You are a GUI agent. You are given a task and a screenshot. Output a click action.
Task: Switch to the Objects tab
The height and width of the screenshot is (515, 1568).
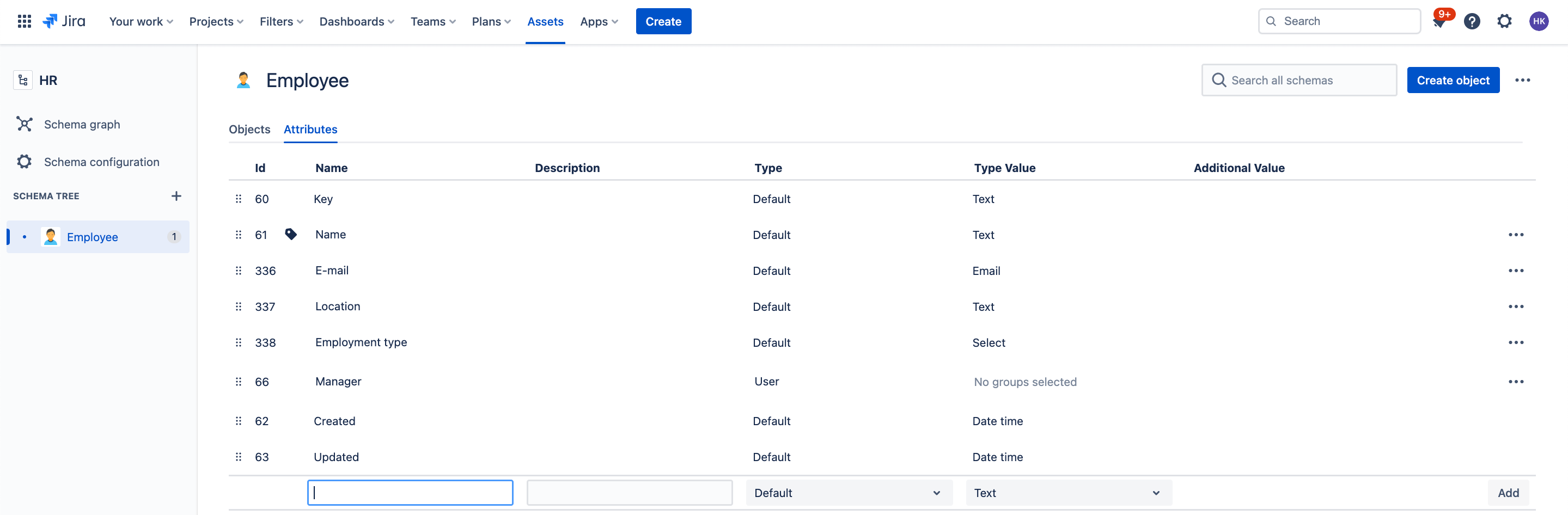coord(249,130)
